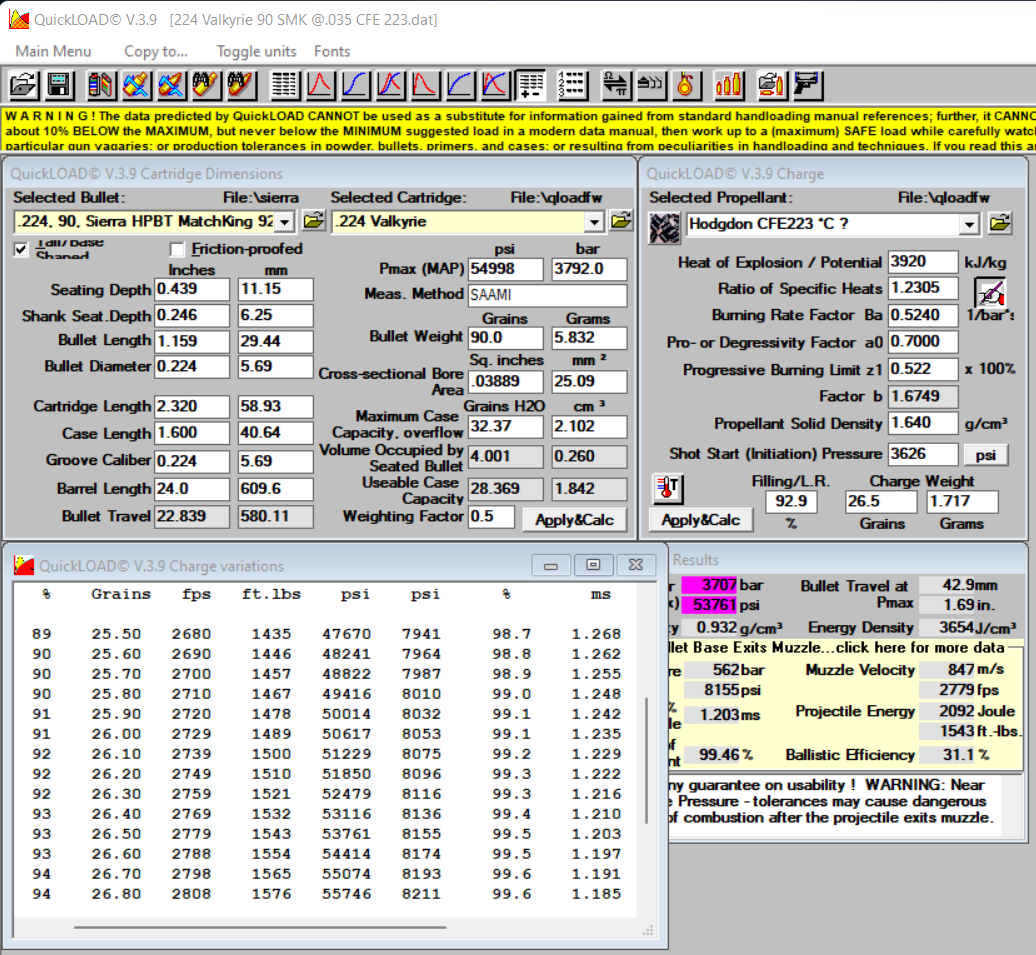Click the Seating Depth inches field
Screen dimensions: 1036x955
(192, 289)
